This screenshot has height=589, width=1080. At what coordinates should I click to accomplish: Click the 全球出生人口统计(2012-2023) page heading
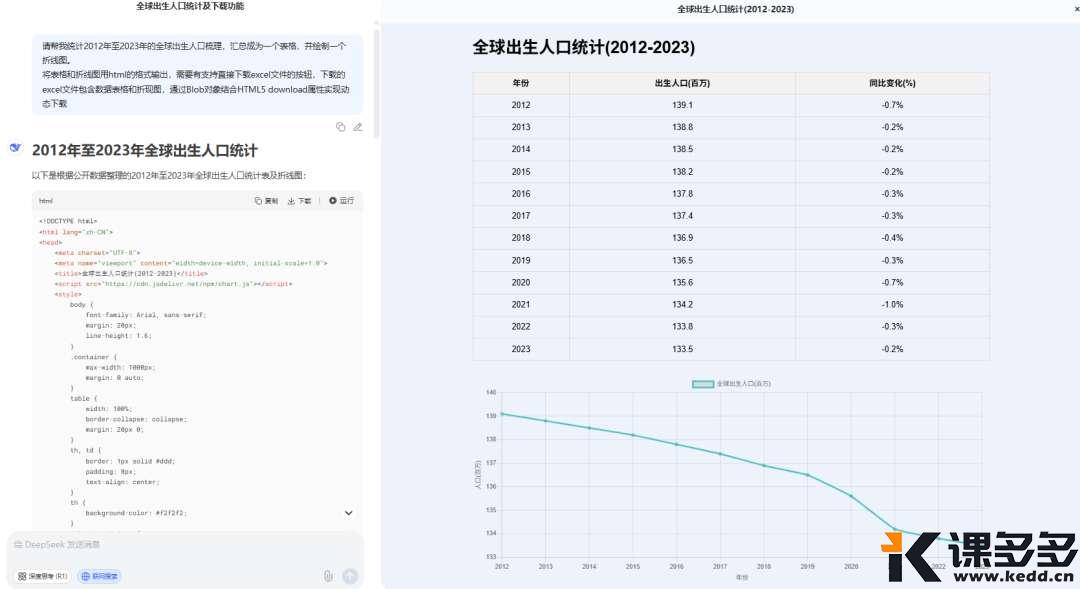pyautogui.click(x=583, y=48)
